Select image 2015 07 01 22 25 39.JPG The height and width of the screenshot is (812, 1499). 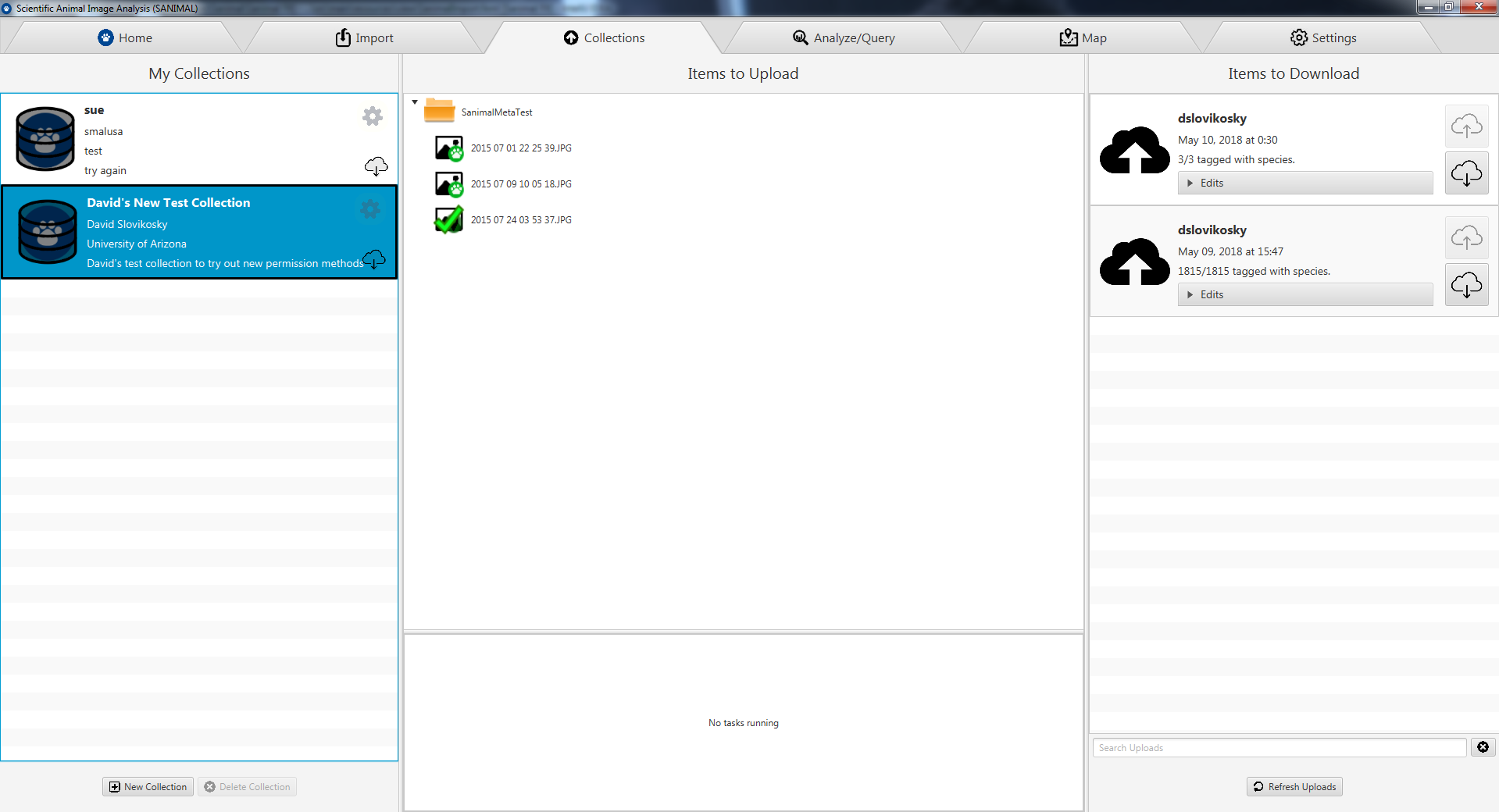coord(521,148)
